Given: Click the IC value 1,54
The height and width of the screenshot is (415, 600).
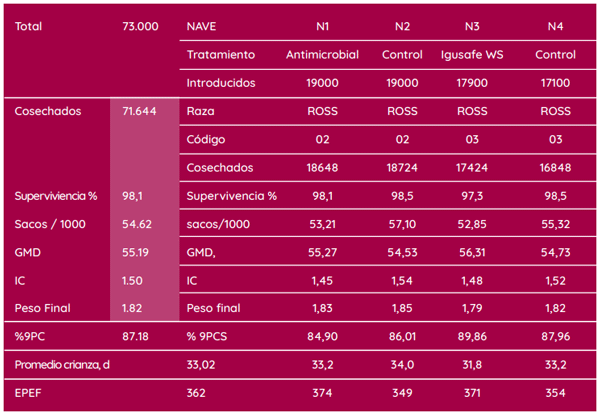Looking at the screenshot, I should coord(402,283).
